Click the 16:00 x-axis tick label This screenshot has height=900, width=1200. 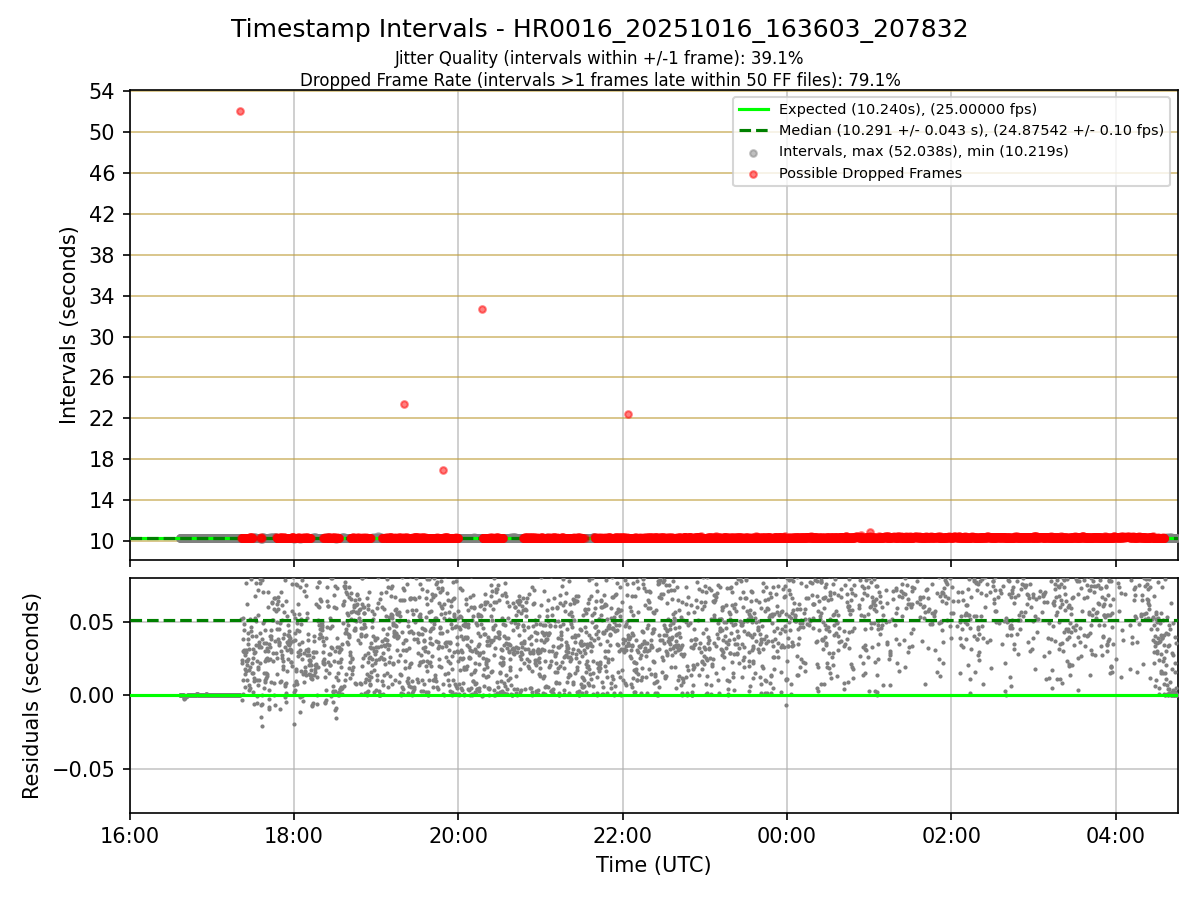click(x=130, y=835)
